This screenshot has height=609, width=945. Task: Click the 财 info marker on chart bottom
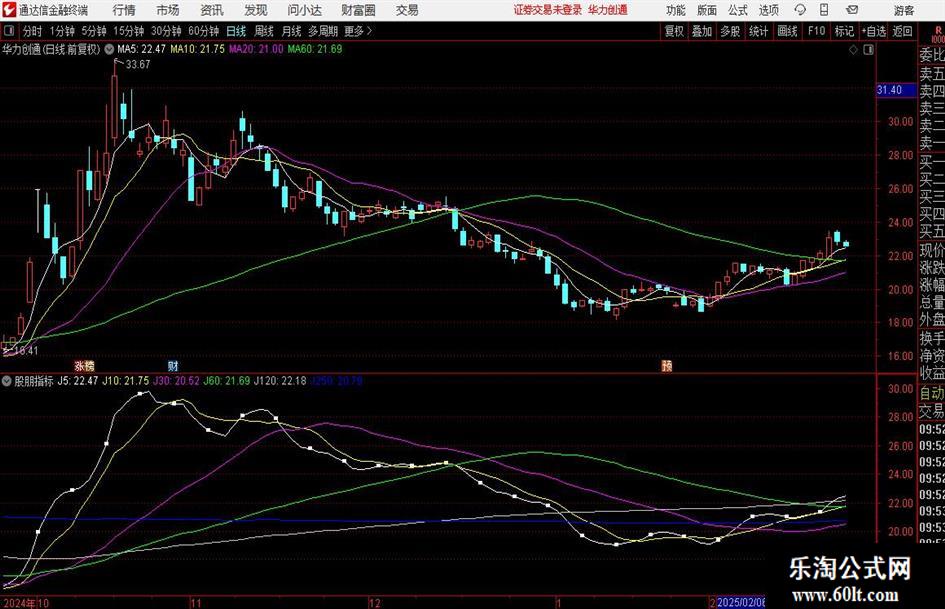[172, 365]
